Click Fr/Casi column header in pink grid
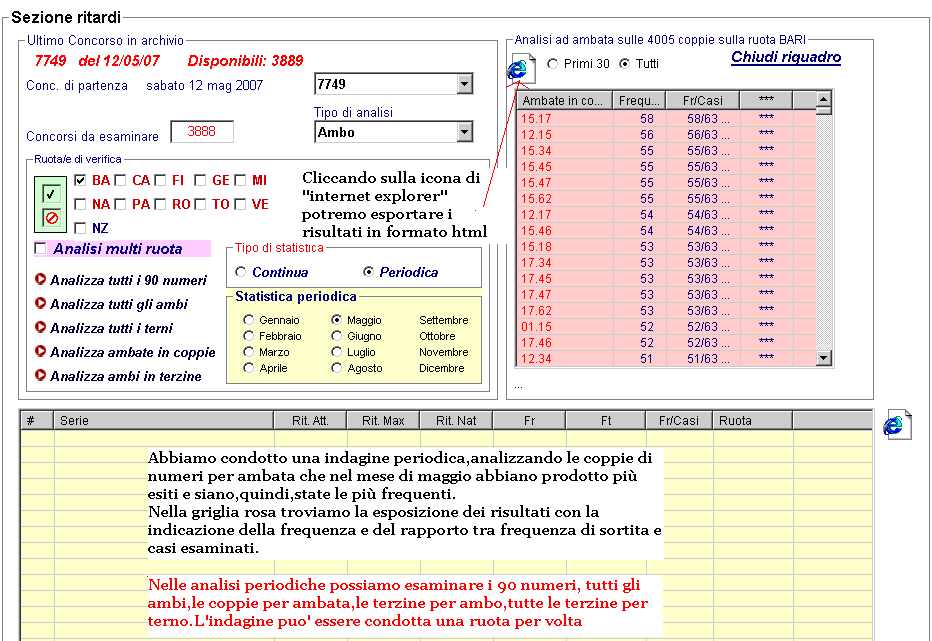Screen dimensions: 932x641 pos(703,100)
